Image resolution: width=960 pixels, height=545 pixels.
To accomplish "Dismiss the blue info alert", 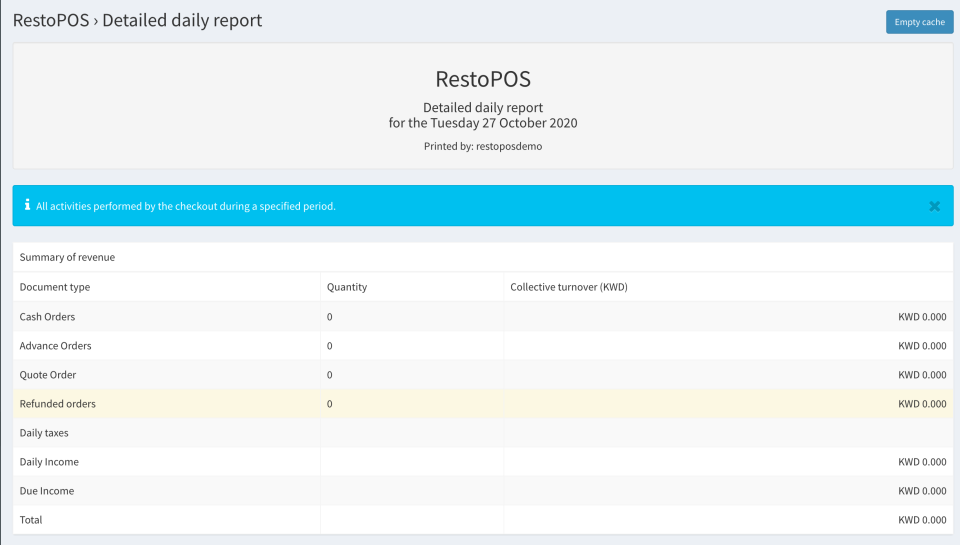I will click(x=934, y=206).
